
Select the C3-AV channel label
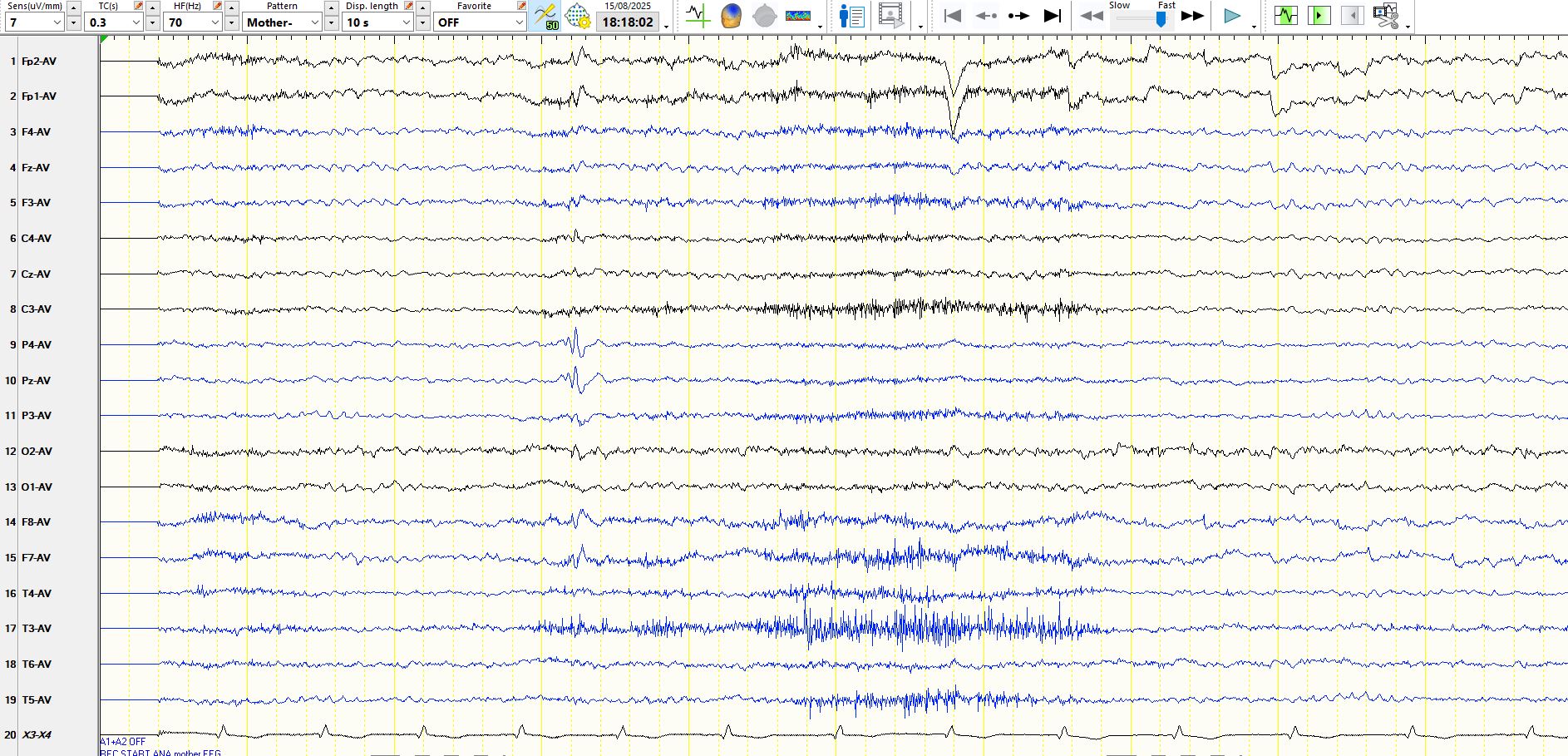(x=36, y=309)
